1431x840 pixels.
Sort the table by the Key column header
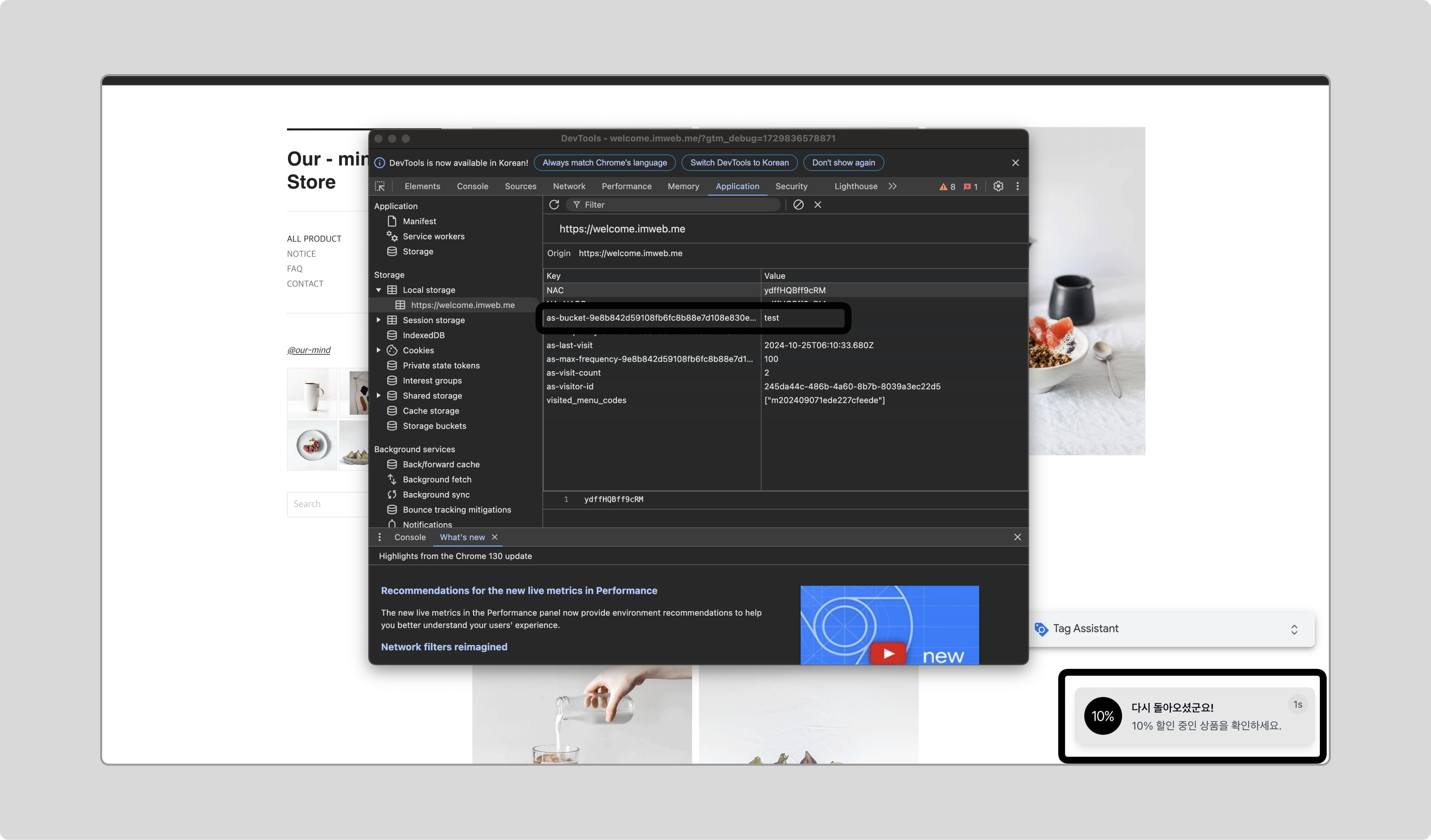coord(652,276)
